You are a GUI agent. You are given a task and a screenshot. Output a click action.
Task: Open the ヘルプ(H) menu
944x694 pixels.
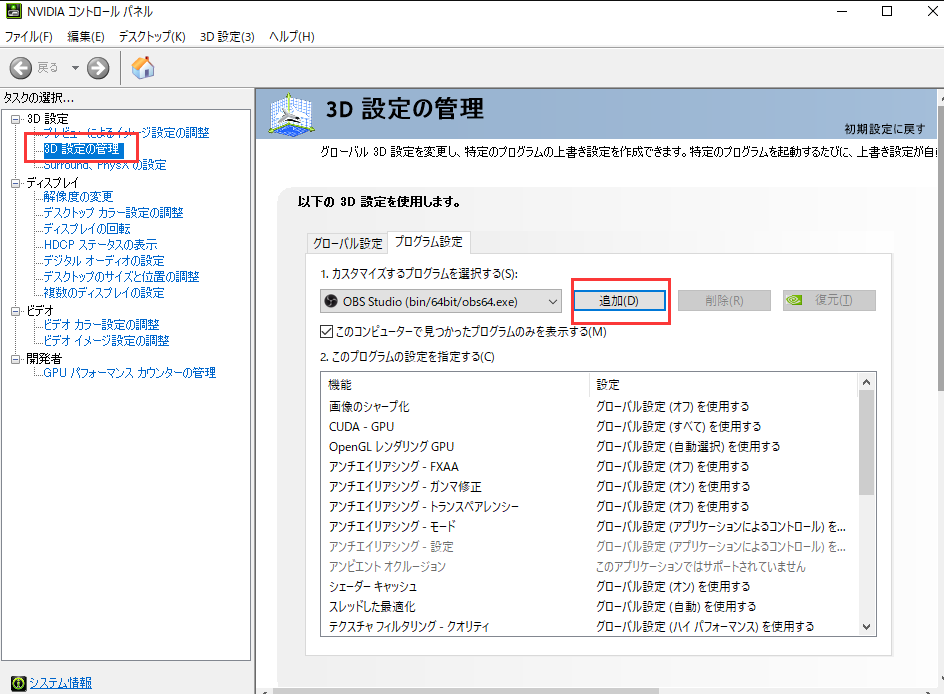pyautogui.click(x=291, y=37)
